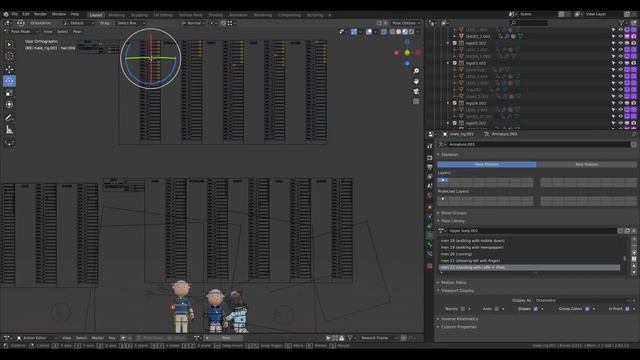The image size is (640, 360).
Task: Toggle the Axes checkbox in Viewport Display
Action: (x=496, y=309)
